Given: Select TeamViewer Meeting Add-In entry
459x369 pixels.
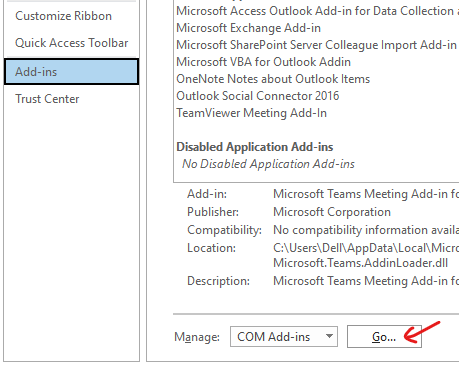Looking at the screenshot, I should tap(251, 113).
